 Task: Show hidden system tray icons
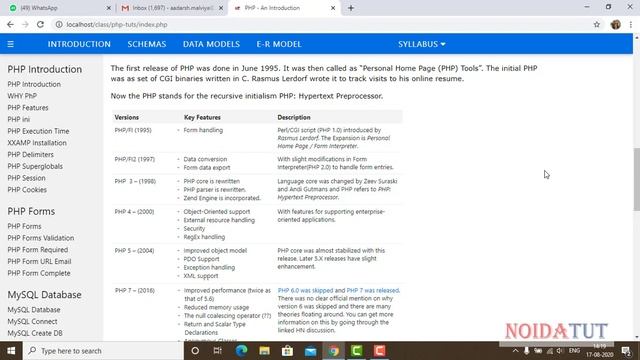[516, 351]
